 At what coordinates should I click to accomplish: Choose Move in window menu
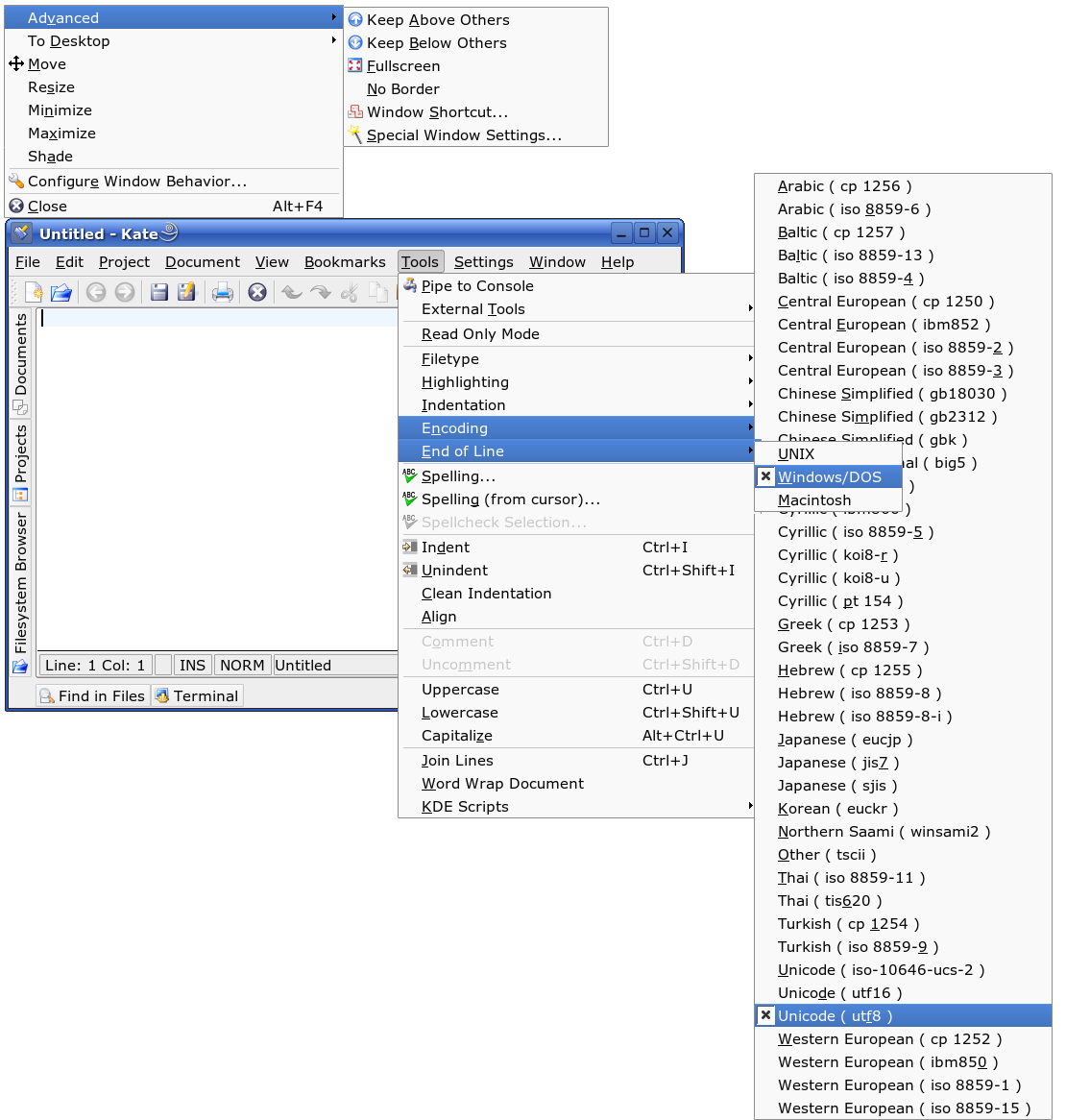click(174, 64)
